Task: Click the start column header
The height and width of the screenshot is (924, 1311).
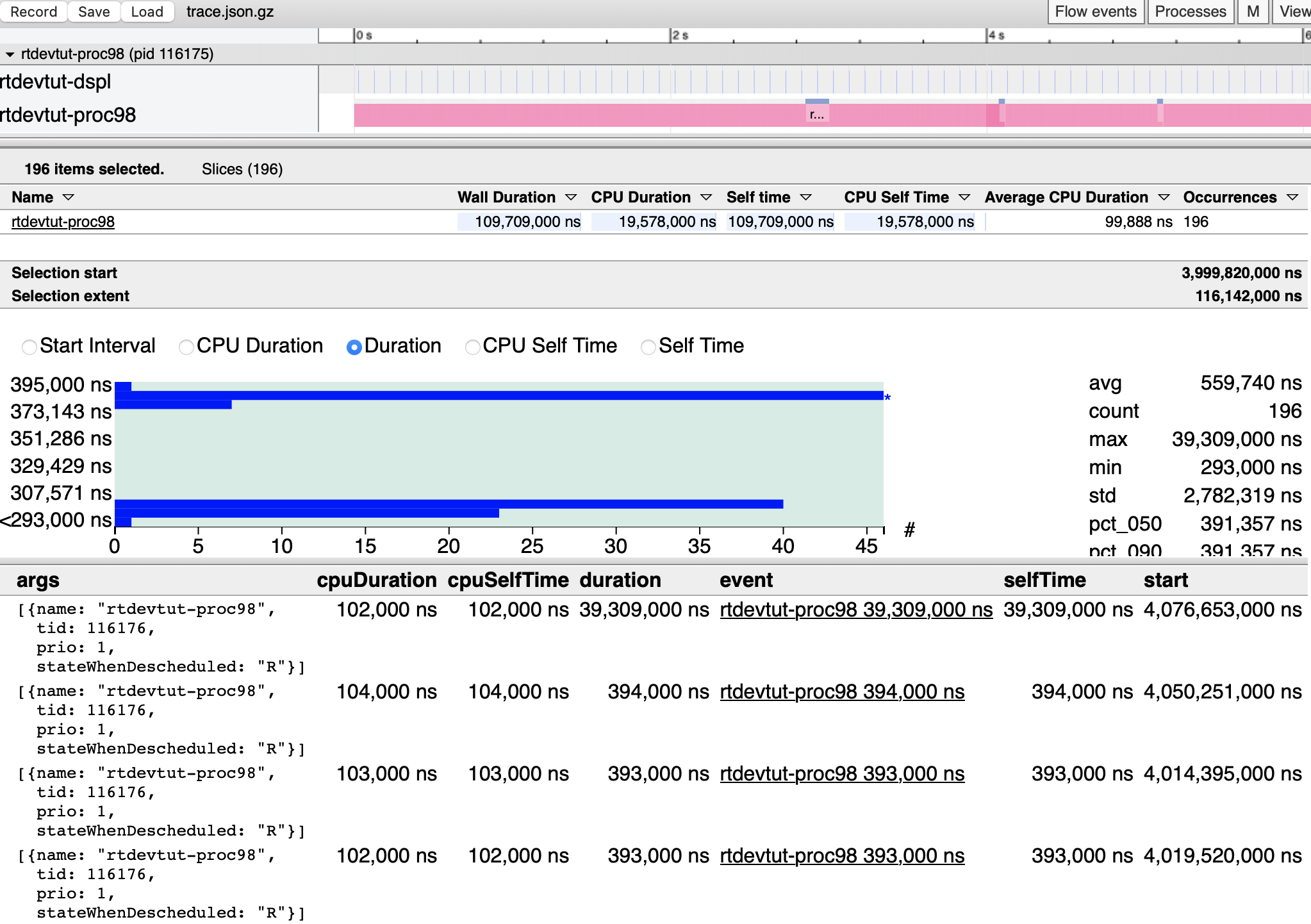Action: pyautogui.click(x=1166, y=580)
